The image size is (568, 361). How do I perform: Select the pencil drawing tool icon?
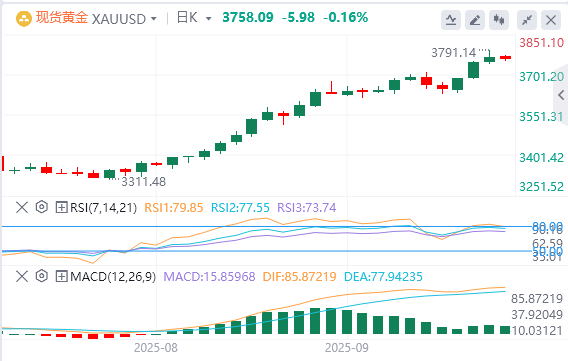pyautogui.click(x=475, y=20)
